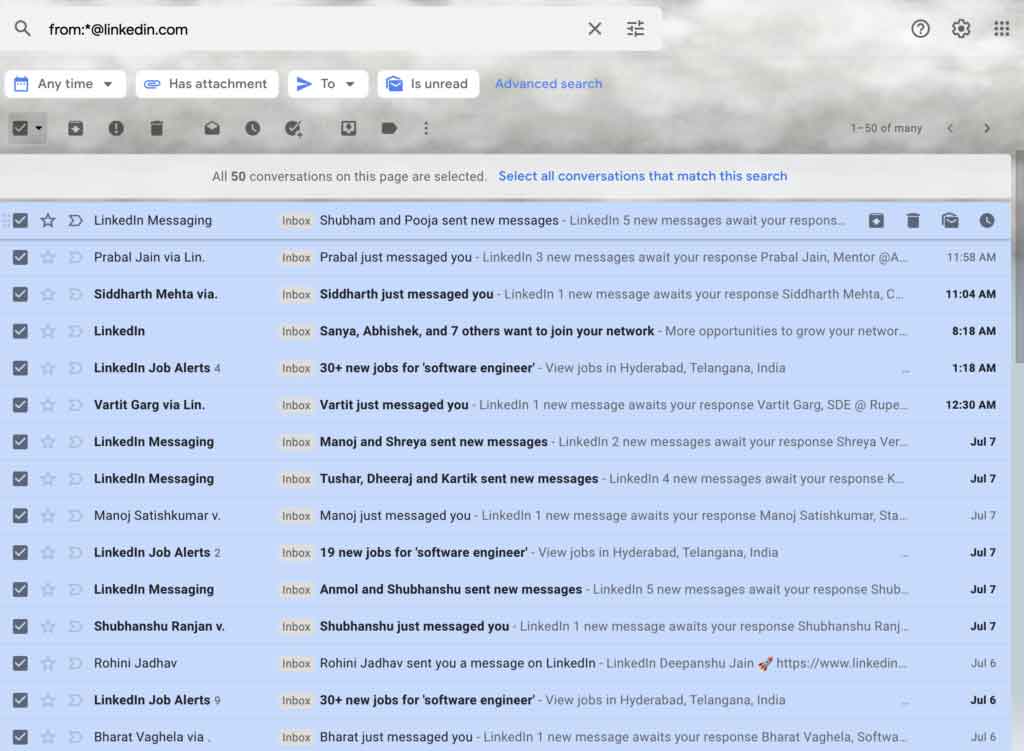Open the Labels toolbar icon
The width and height of the screenshot is (1024, 751).
pos(389,128)
